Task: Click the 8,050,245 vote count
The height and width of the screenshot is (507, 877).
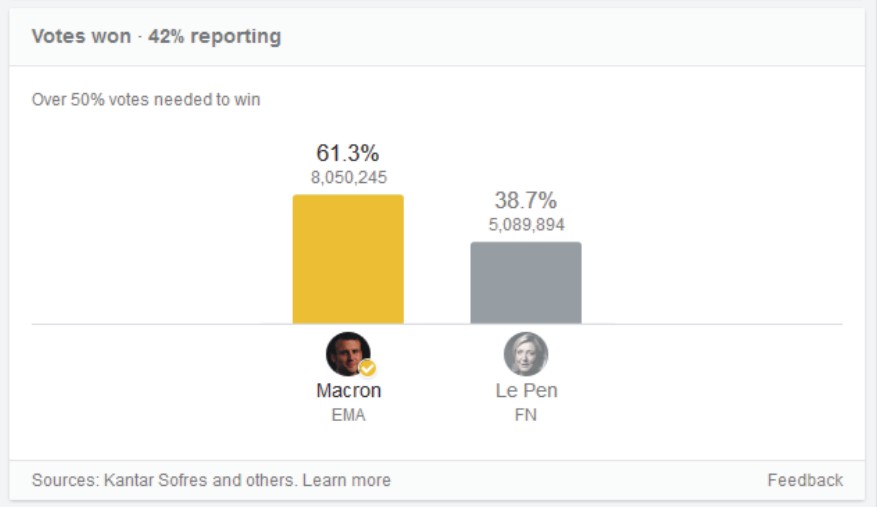Action: tap(348, 177)
